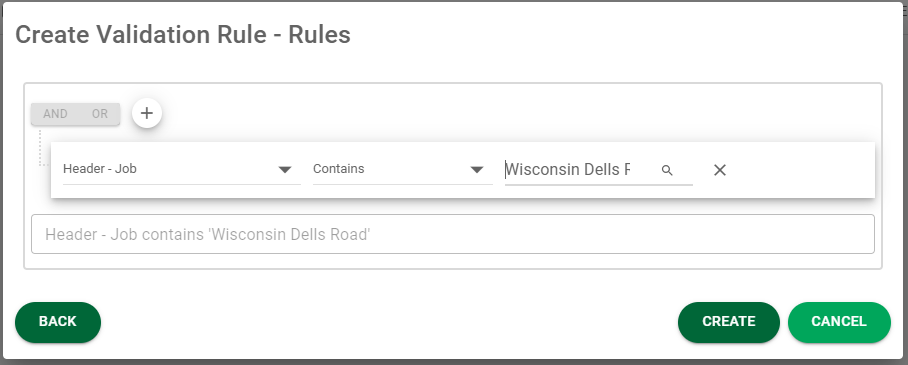Focus the Wisconsin Dells value input

(x=579, y=170)
